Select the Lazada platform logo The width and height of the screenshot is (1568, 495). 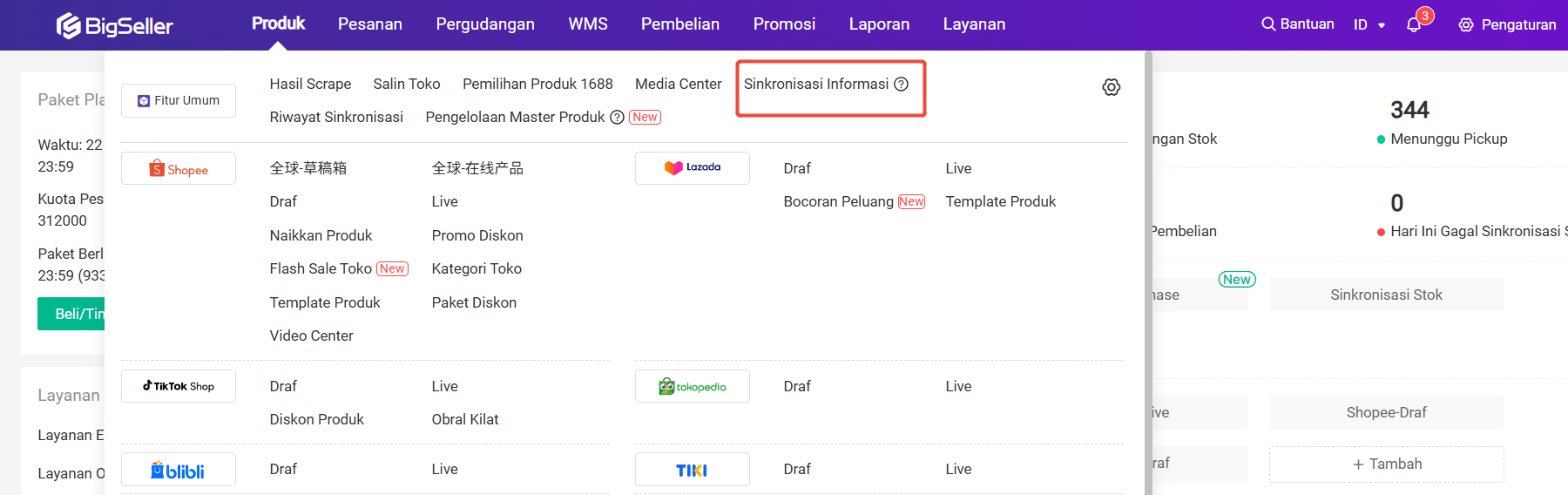pos(693,167)
